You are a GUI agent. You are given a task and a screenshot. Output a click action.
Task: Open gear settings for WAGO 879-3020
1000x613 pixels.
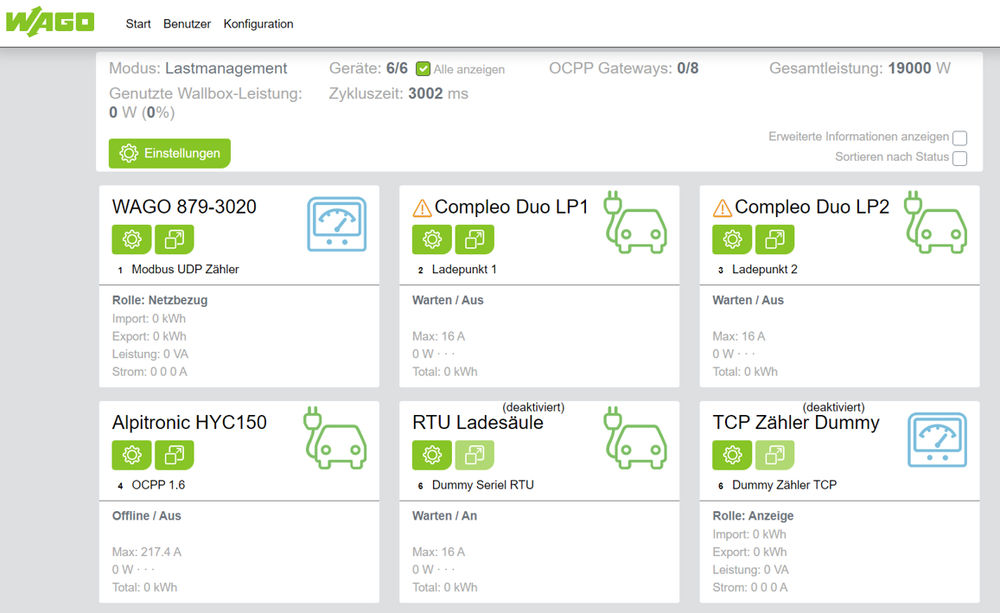tap(131, 239)
